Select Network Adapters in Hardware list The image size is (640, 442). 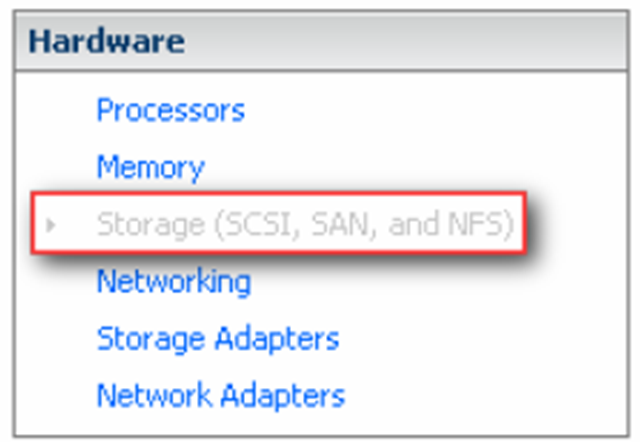[x=220, y=396]
